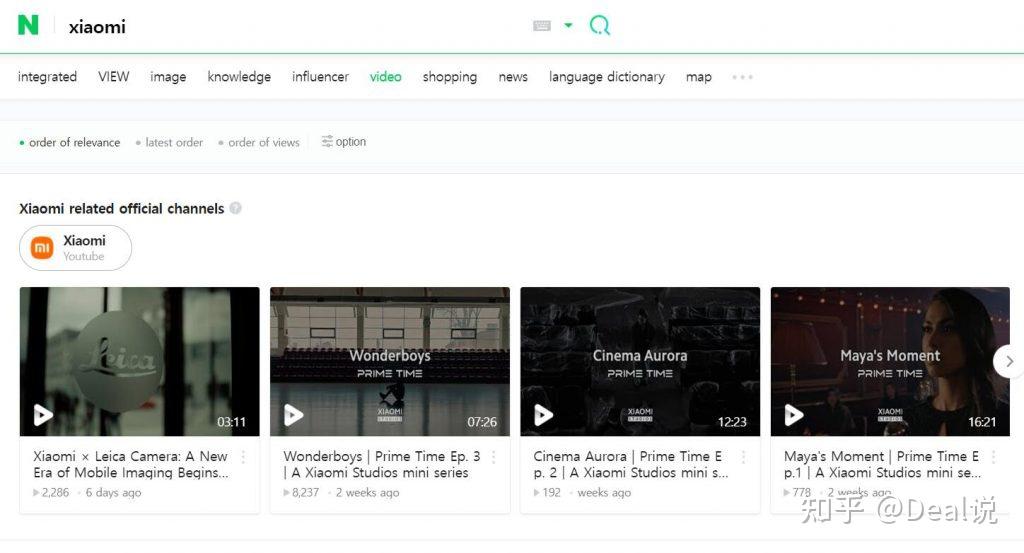This screenshot has width=1024, height=553.
Task: Open the map tab
Action: (x=698, y=77)
